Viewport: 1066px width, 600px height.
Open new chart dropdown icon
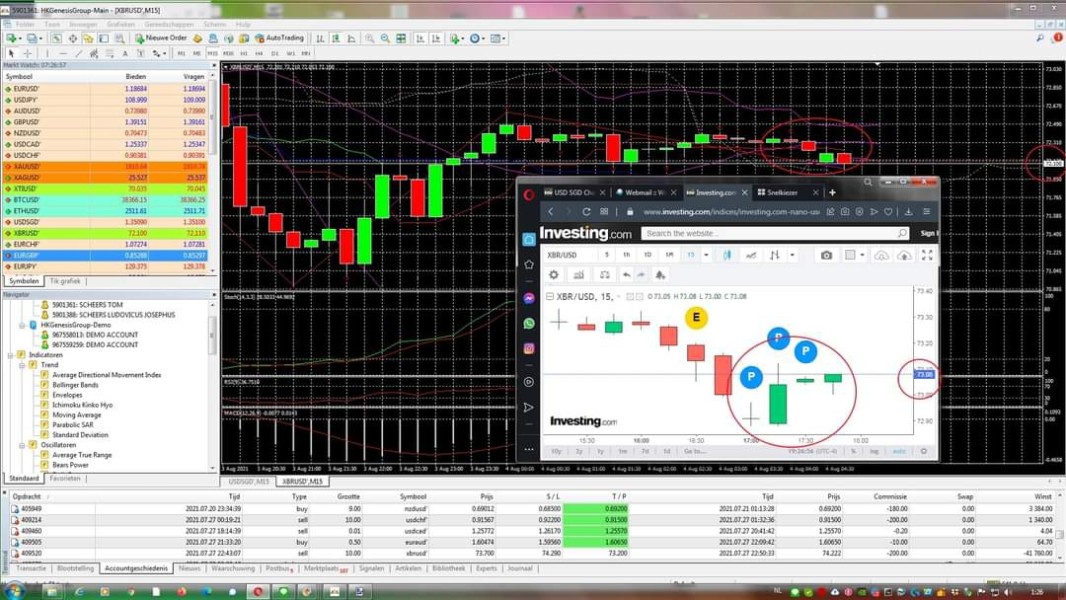(x=13, y=39)
